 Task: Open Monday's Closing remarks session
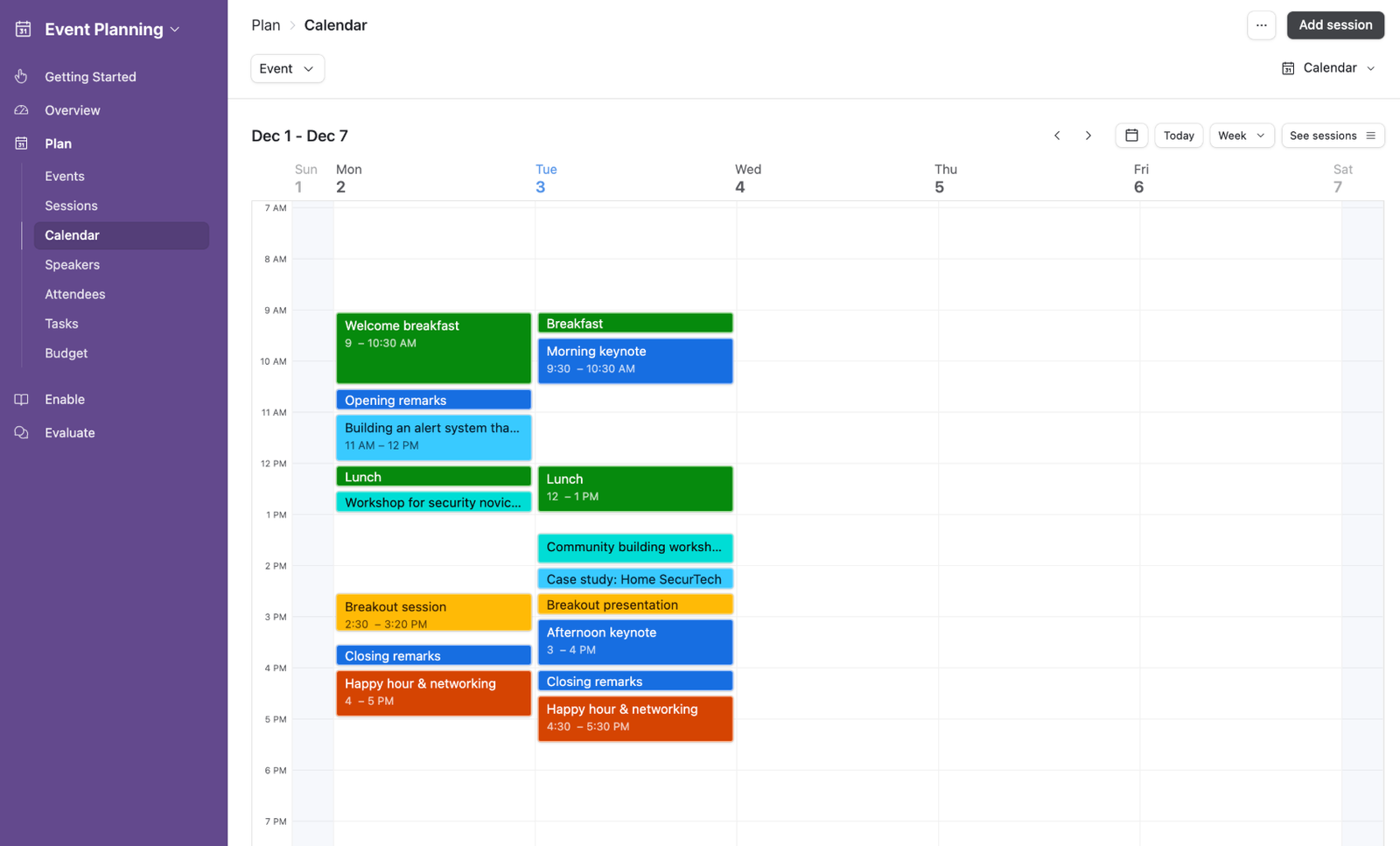433,655
